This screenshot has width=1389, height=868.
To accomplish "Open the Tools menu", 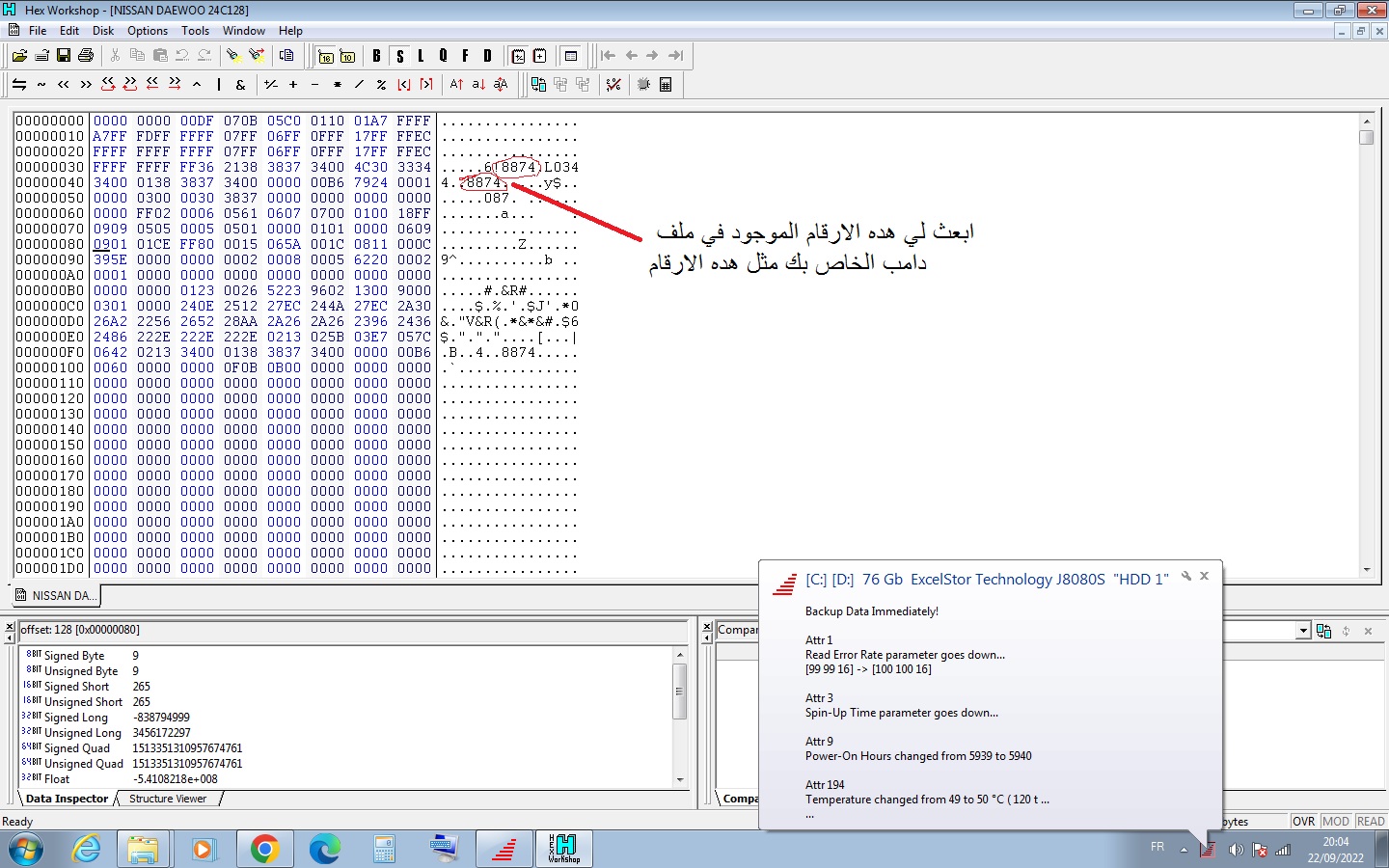I will click(x=195, y=31).
